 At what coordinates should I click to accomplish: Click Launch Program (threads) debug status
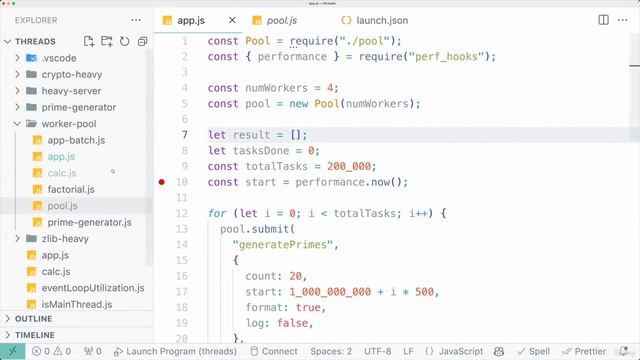pos(176,351)
